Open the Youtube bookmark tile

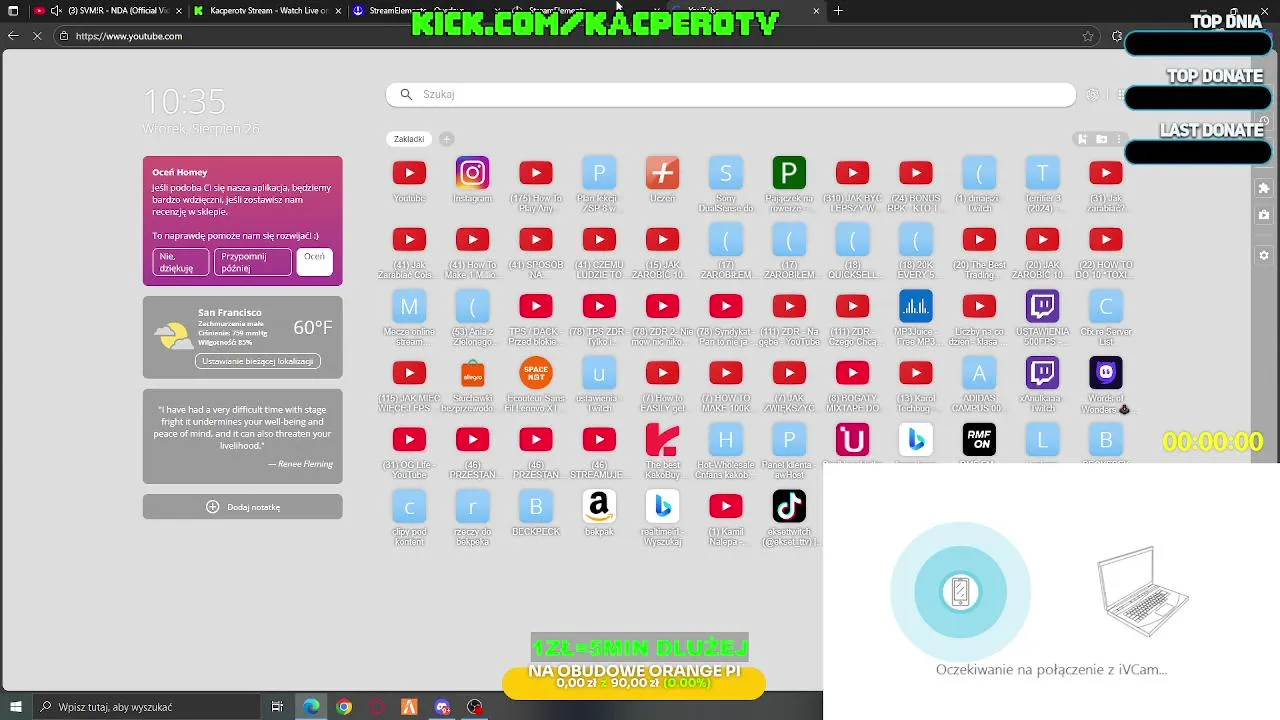point(409,173)
